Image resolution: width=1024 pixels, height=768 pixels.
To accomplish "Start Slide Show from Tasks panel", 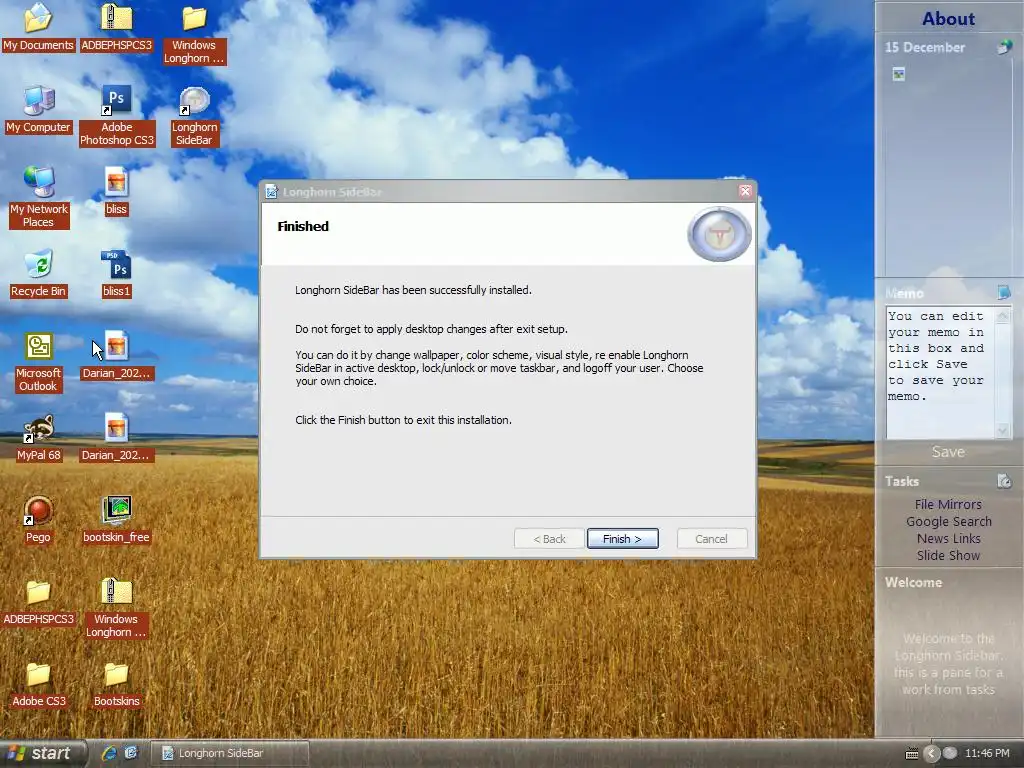I will coord(948,555).
